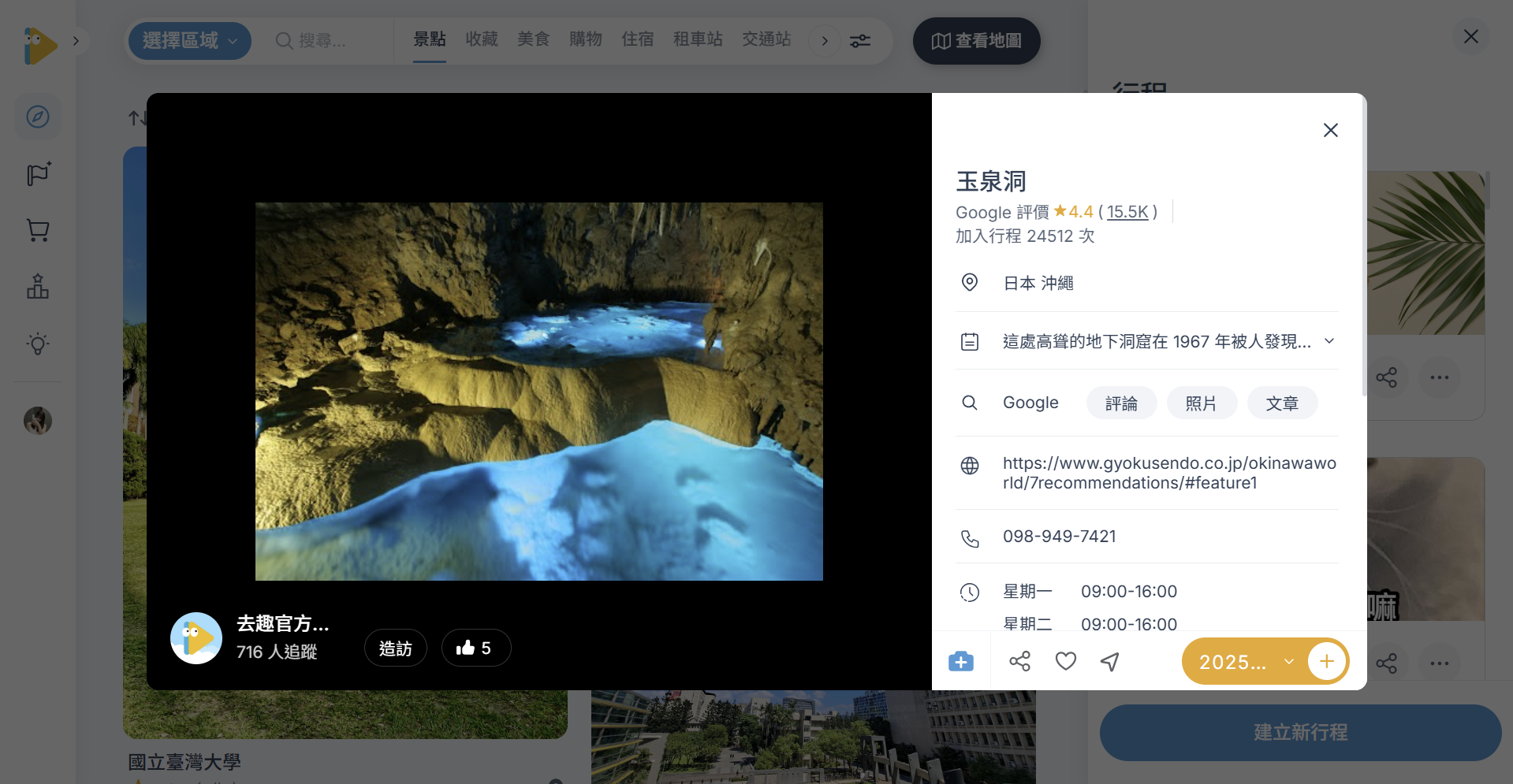The height and width of the screenshot is (784, 1513).
Task: Open the ranking podium icon in sidebar
Action: [x=38, y=287]
